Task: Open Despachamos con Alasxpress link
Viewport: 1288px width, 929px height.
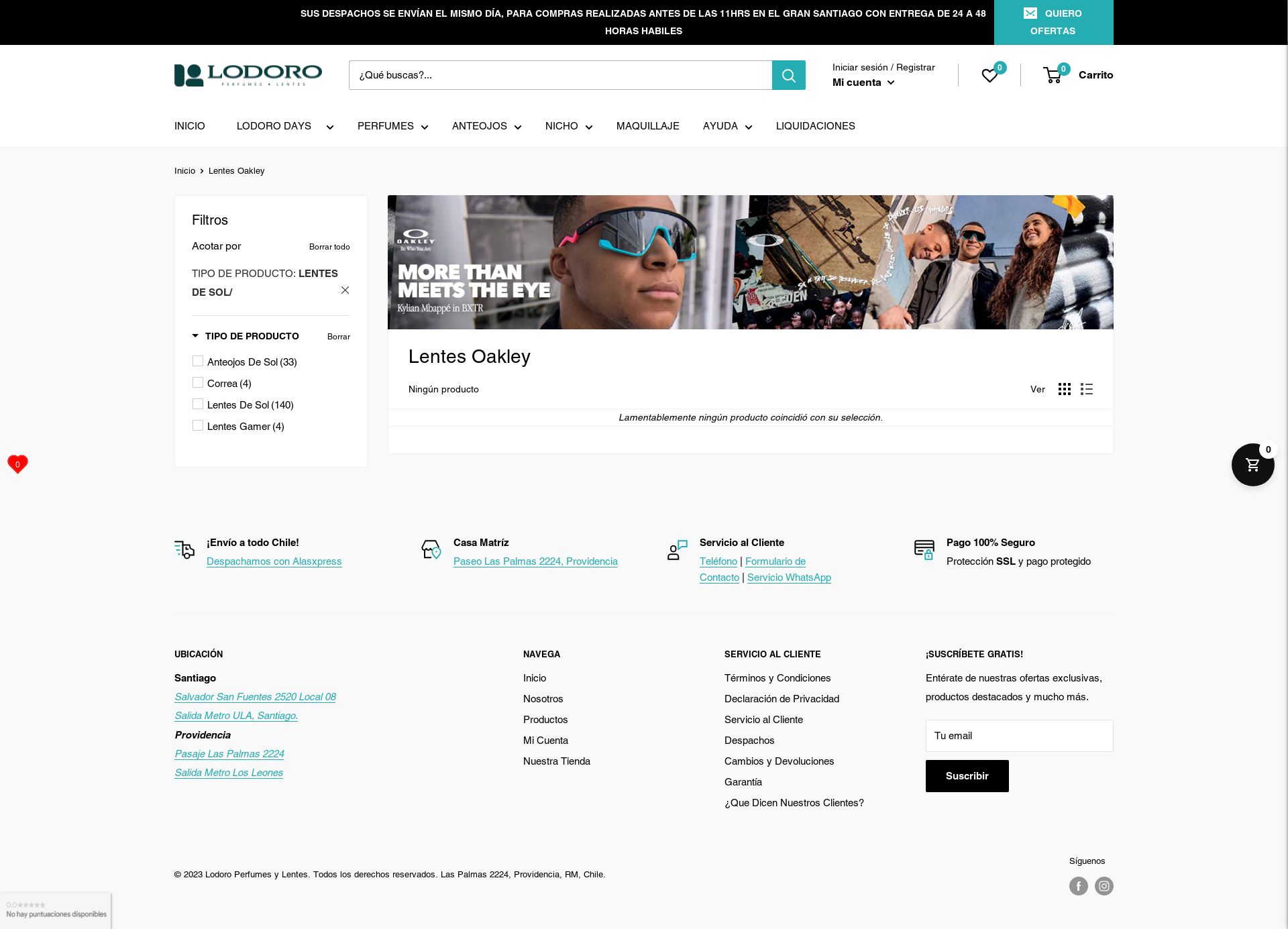Action: tap(274, 561)
